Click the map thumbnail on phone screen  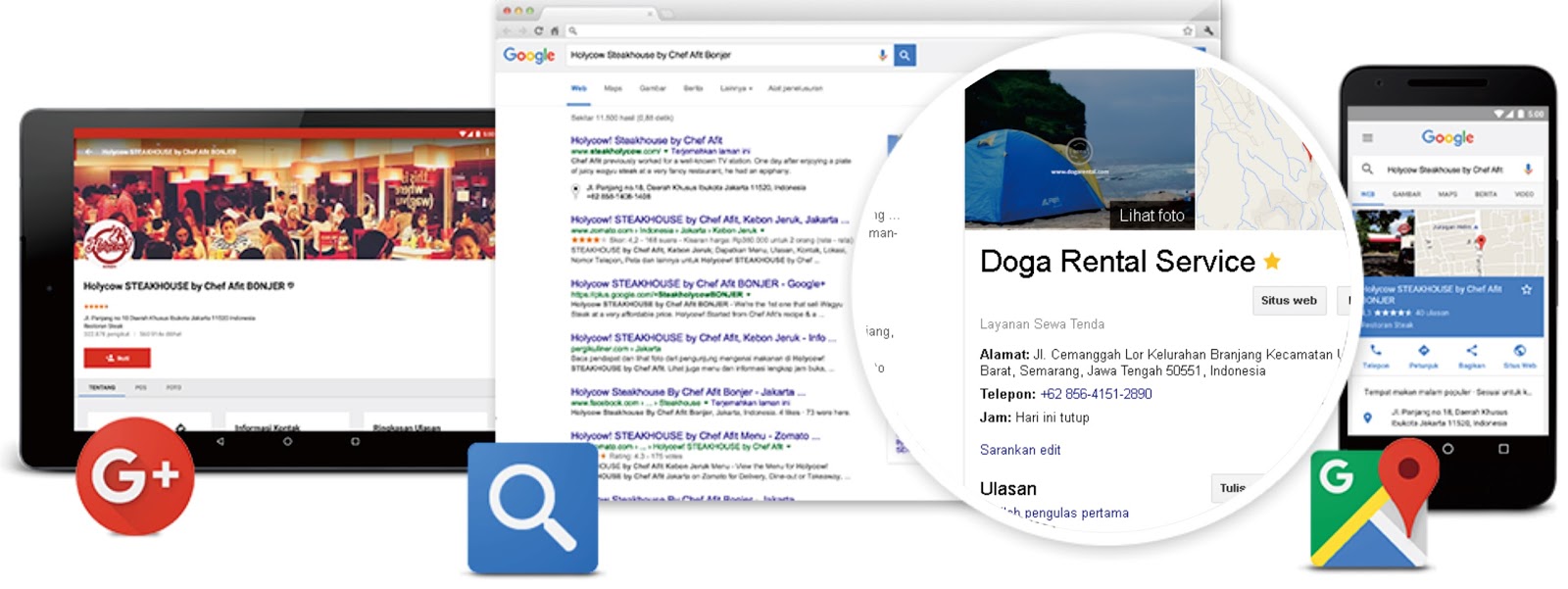(1480, 242)
